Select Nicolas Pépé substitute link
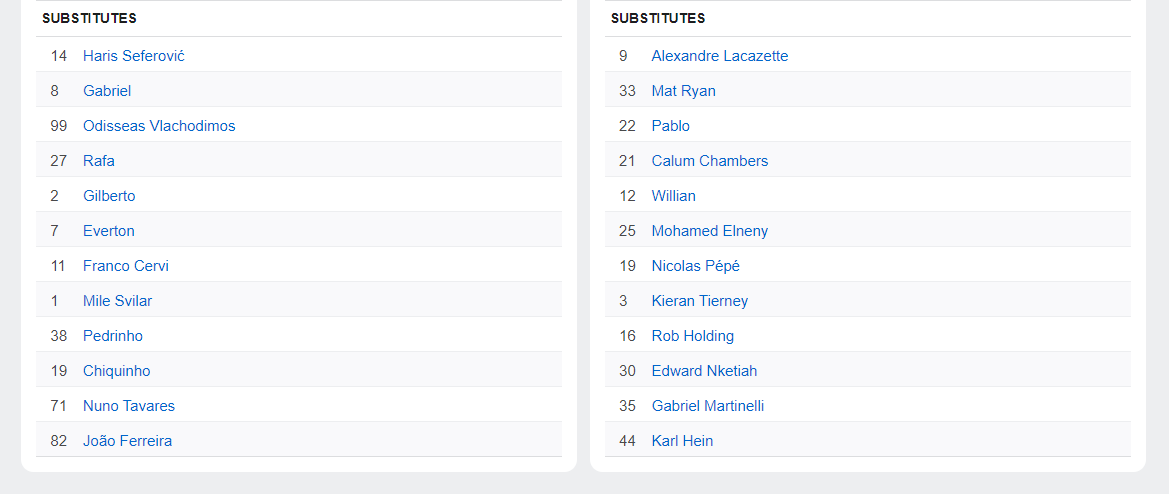Screen dimensions: 1169x494 [x=696, y=266]
